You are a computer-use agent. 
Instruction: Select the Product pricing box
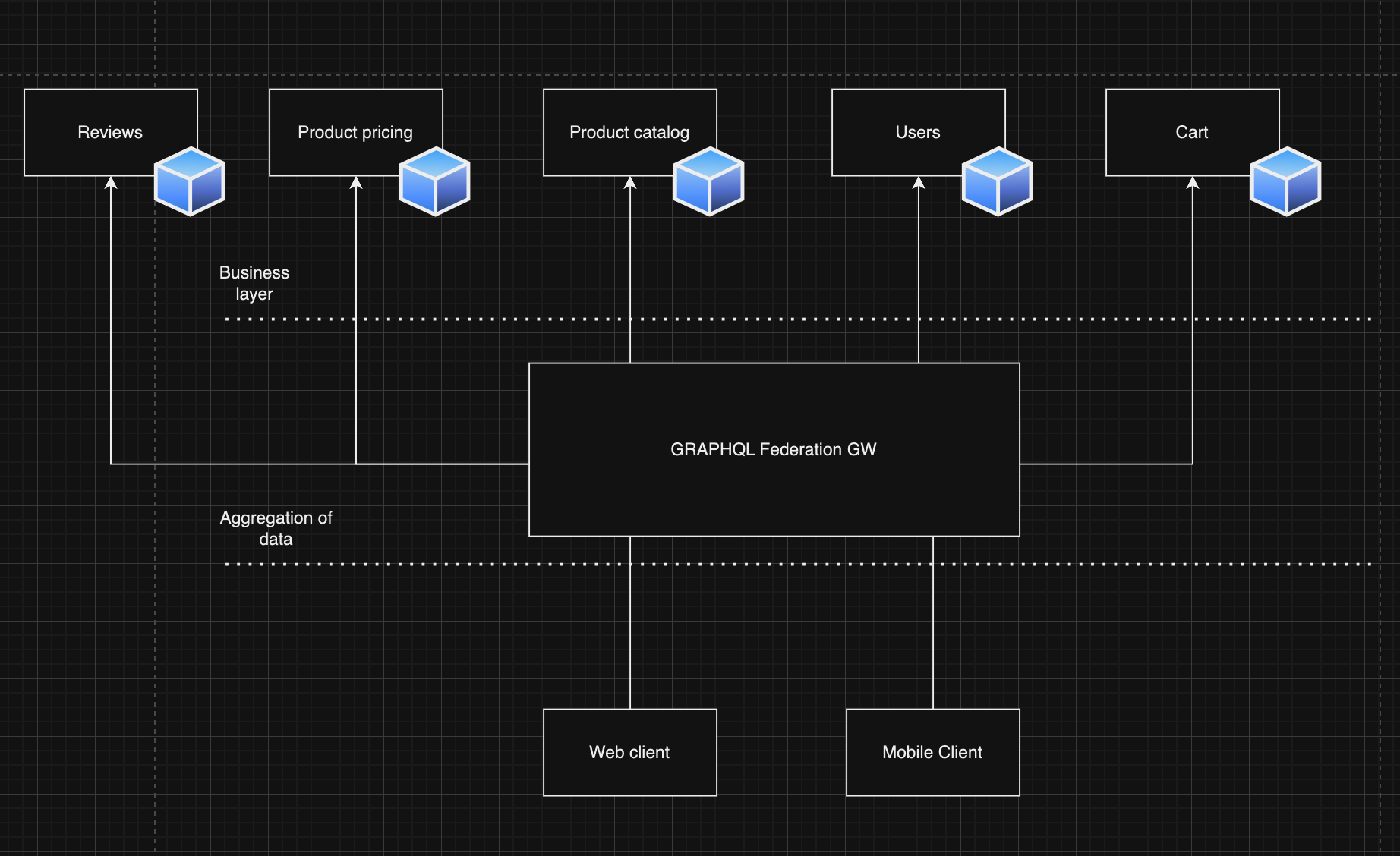tap(356, 133)
